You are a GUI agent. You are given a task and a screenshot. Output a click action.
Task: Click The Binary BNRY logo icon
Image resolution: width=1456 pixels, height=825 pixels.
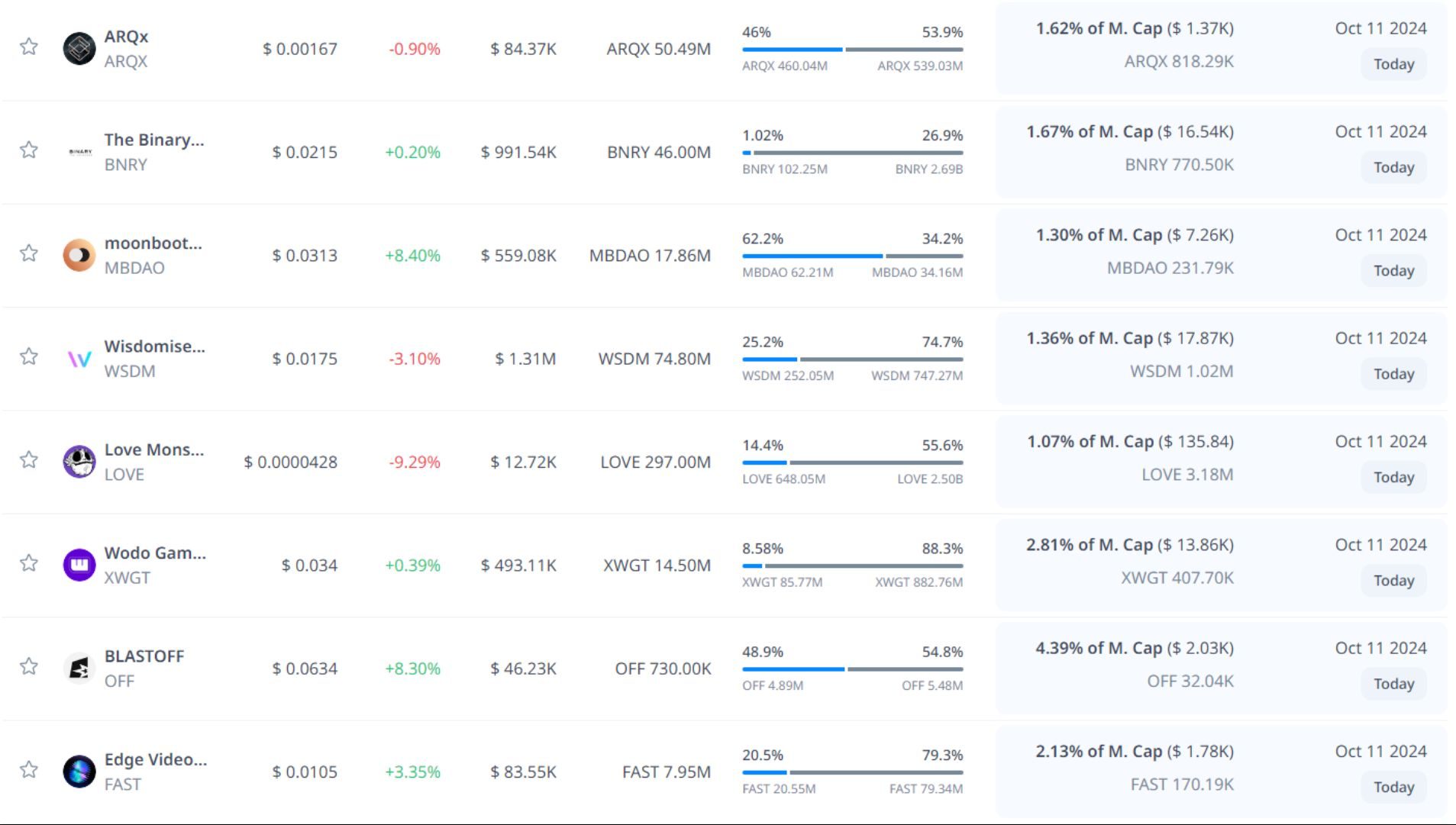pos(80,152)
